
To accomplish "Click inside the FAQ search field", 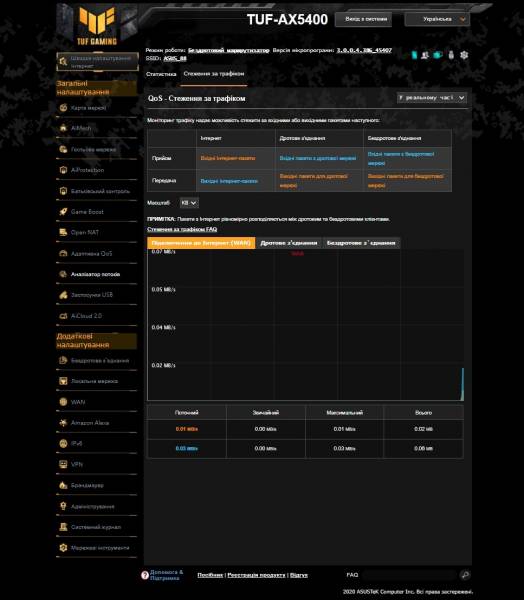I will click(409, 575).
